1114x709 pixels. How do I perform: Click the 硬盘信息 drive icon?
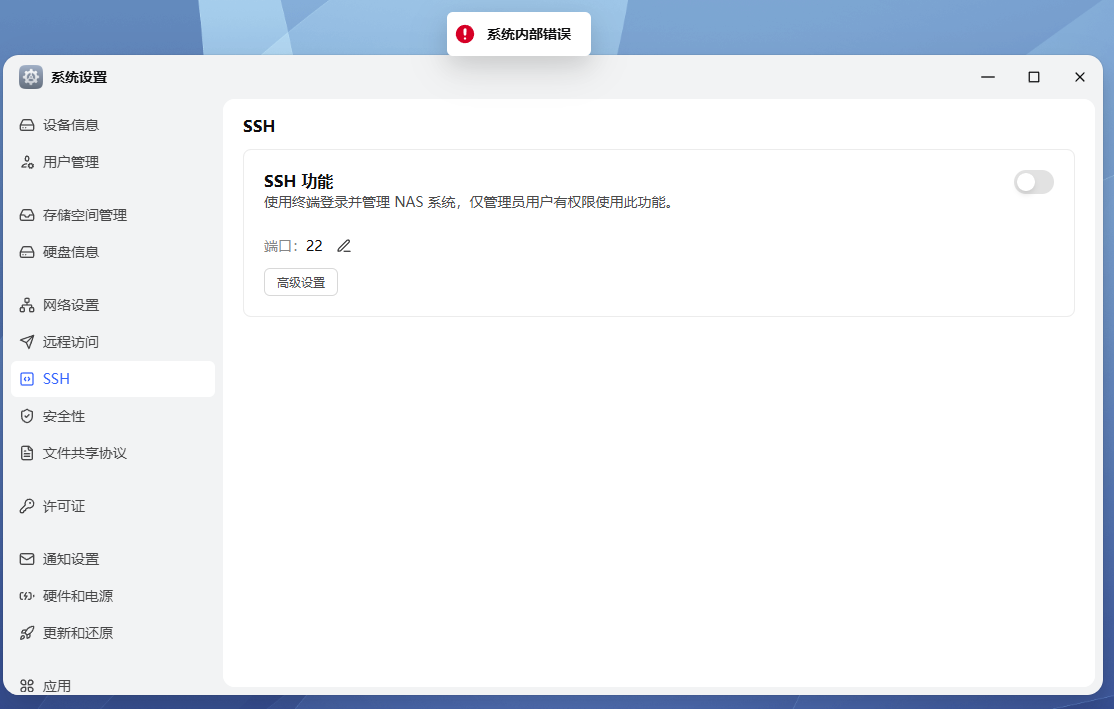coord(27,251)
